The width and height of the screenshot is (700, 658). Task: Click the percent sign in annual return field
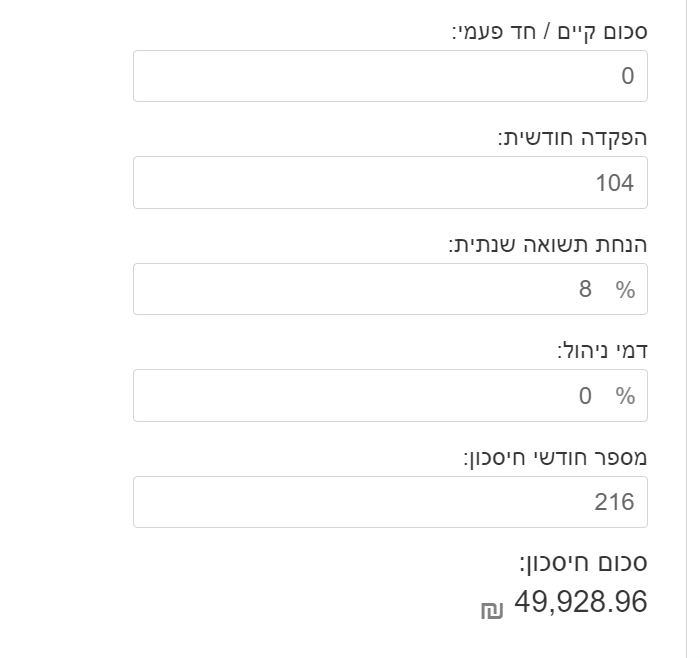[626, 290]
